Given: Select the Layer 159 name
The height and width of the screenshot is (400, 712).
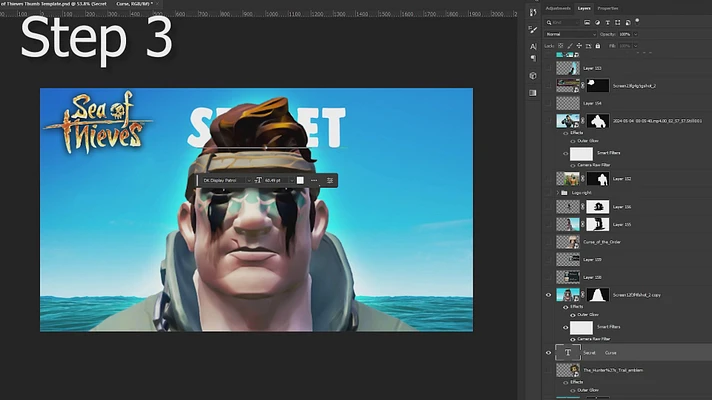Looking at the screenshot, I should coord(592,260).
